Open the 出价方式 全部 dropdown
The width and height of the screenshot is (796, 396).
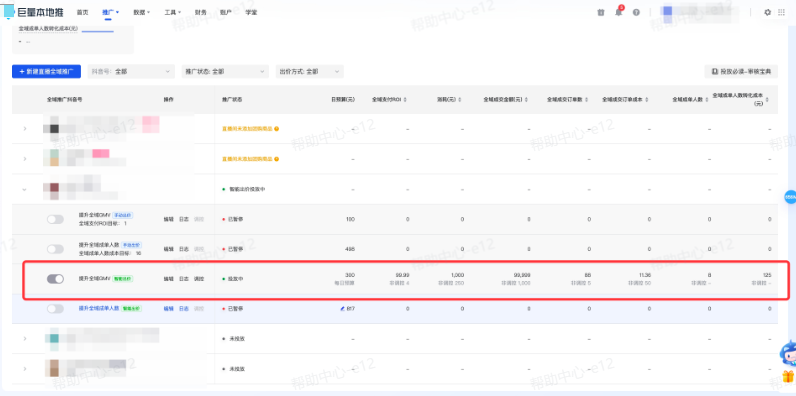click(x=309, y=72)
